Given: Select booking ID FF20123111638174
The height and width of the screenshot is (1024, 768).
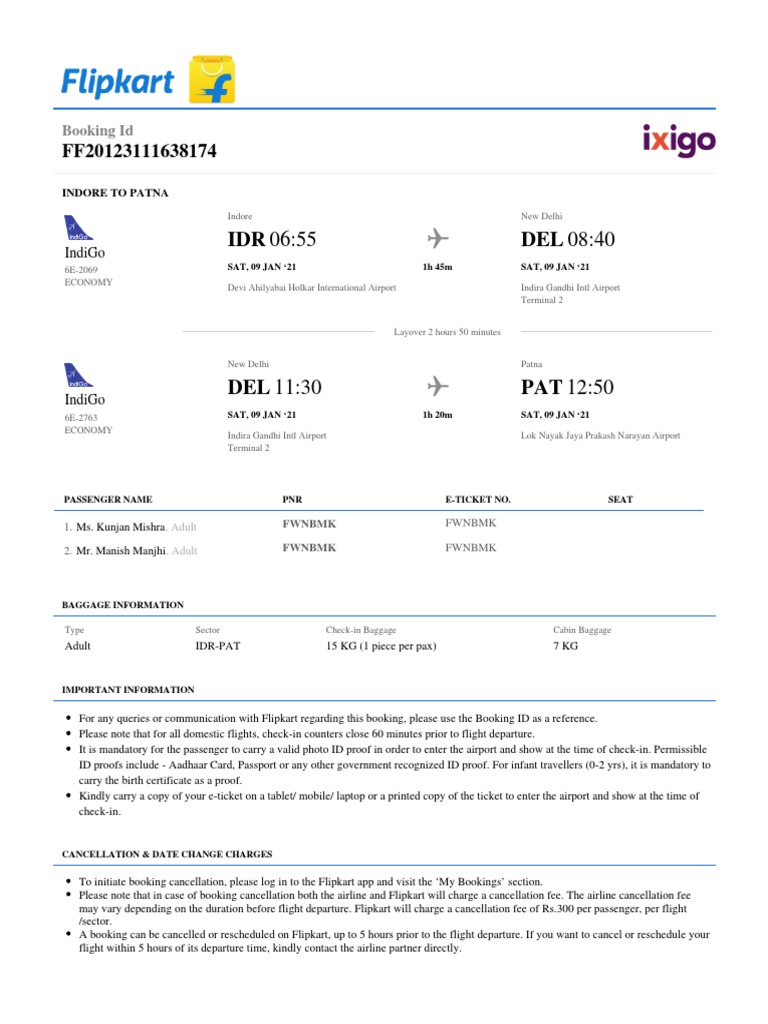Looking at the screenshot, I should (x=139, y=152).
